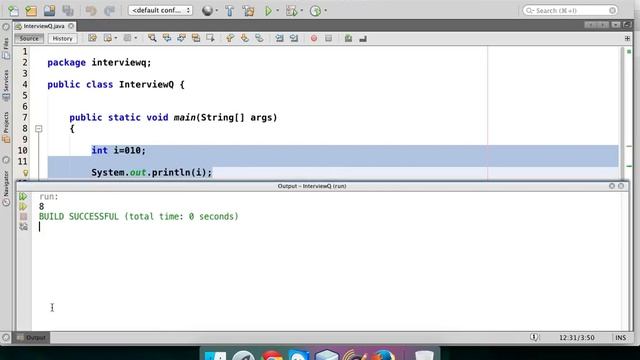Click the Save All toolbar icon
The image size is (640, 360).
pyautogui.click(x=68, y=11)
